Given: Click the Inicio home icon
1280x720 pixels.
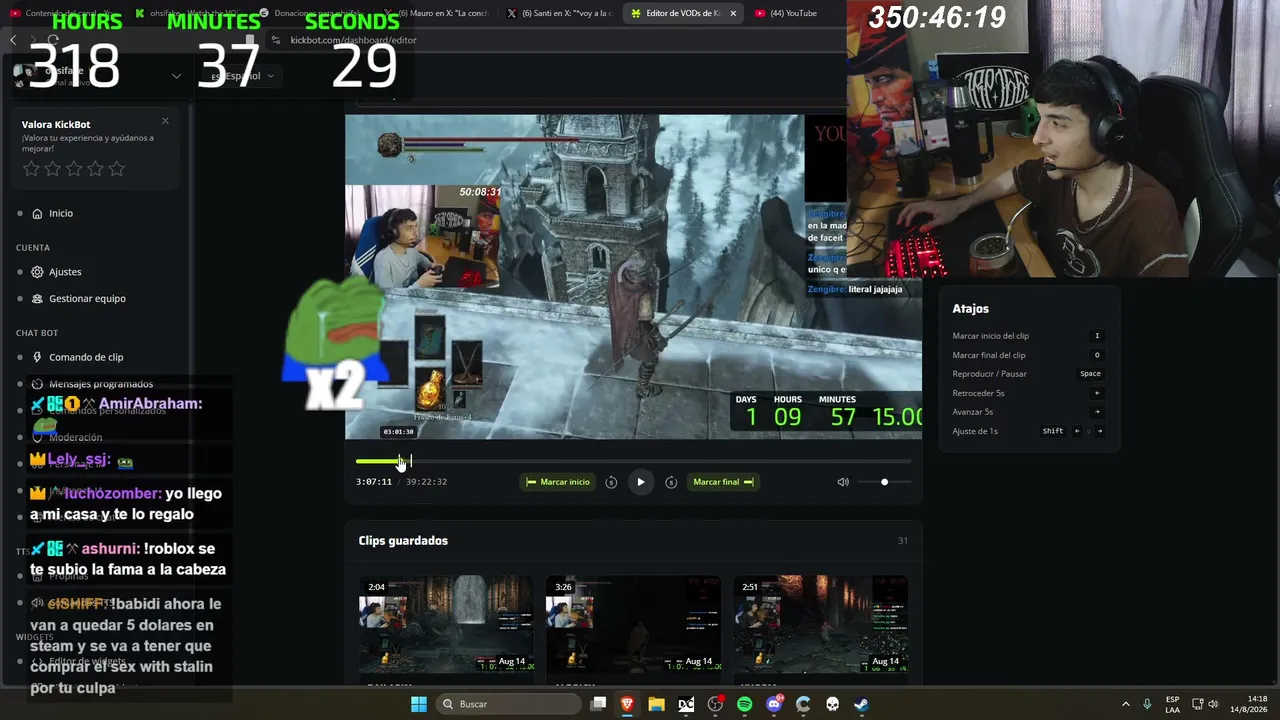Looking at the screenshot, I should 37,213.
